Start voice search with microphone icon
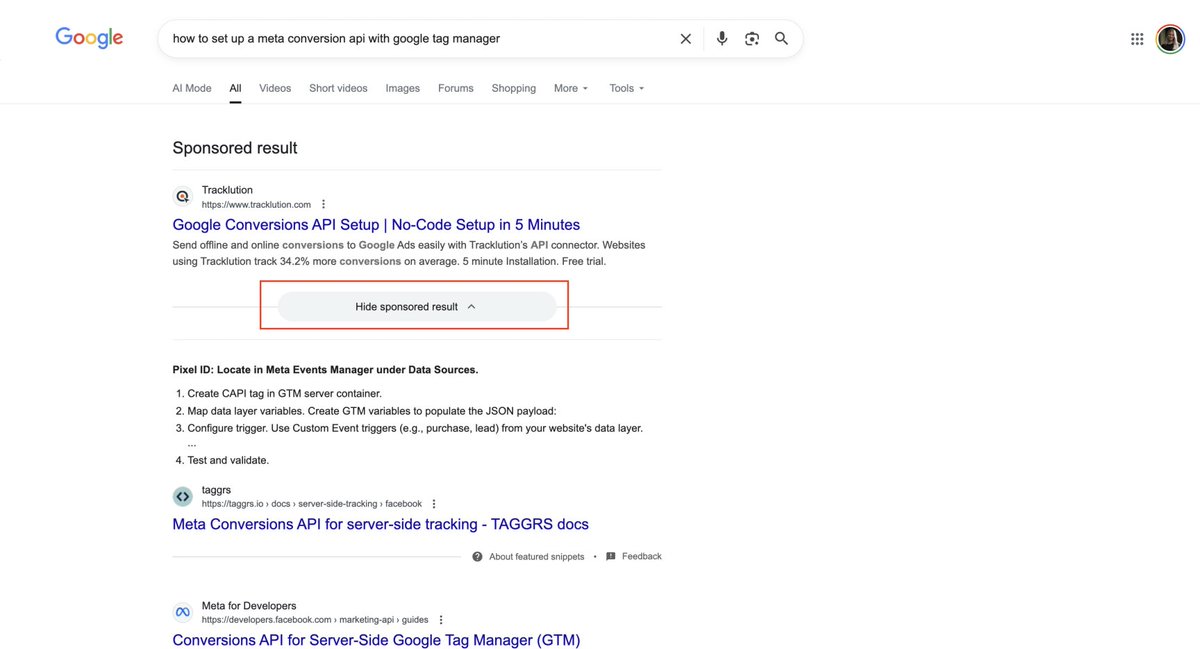Image resolution: width=1200 pixels, height=649 pixels. [722, 39]
